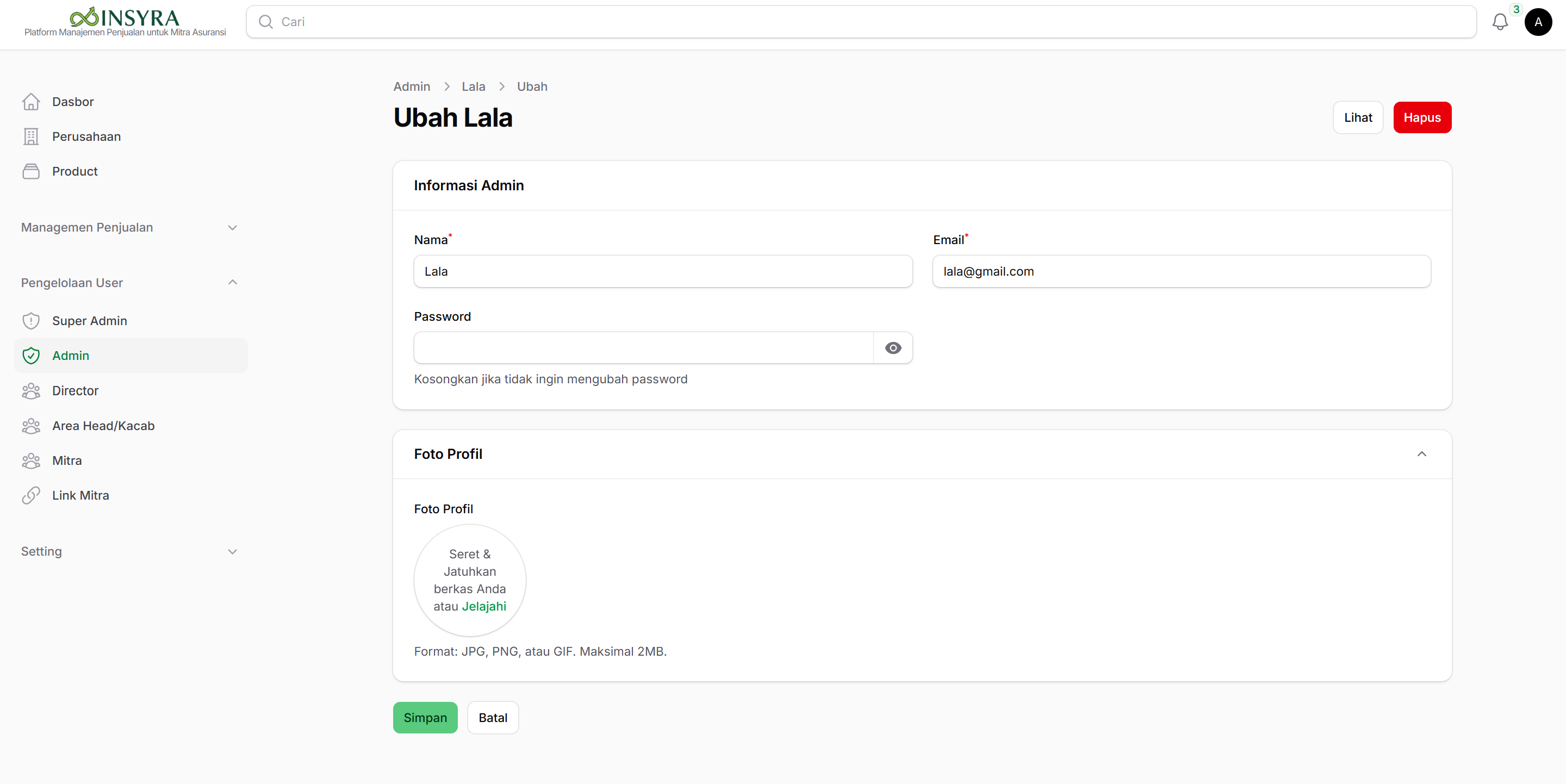Image resolution: width=1566 pixels, height=784 pixels.
Task: Click the Dasbor home icon
Action: pos(31,102)
